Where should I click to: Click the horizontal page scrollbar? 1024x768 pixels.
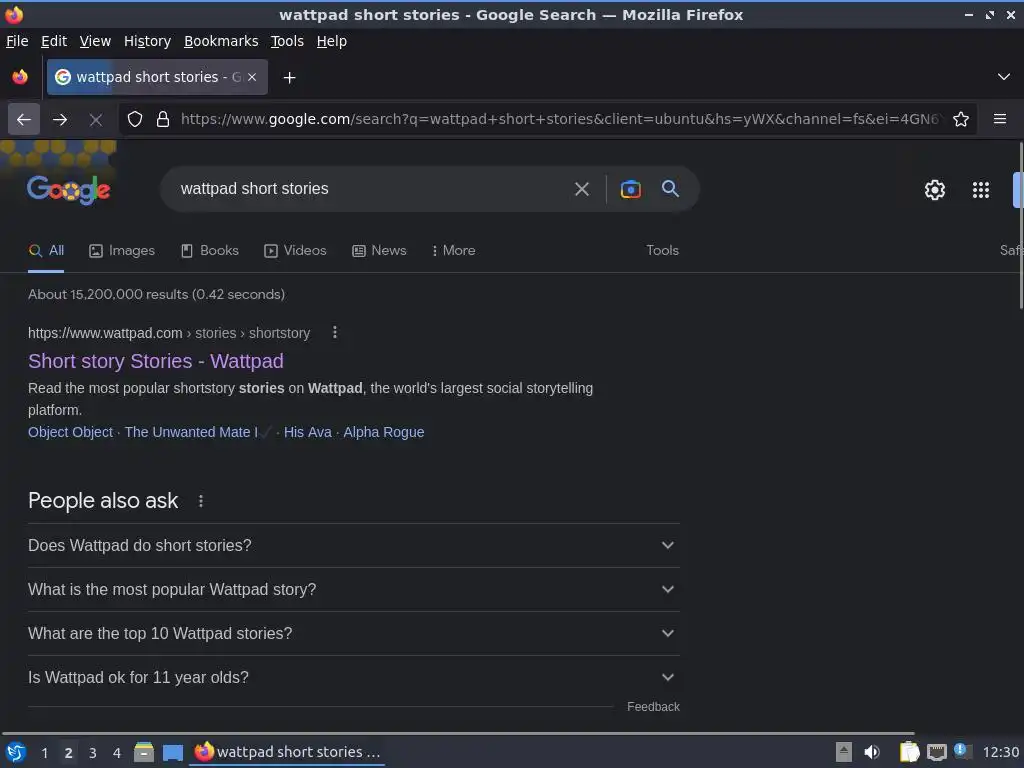(457, 733)
